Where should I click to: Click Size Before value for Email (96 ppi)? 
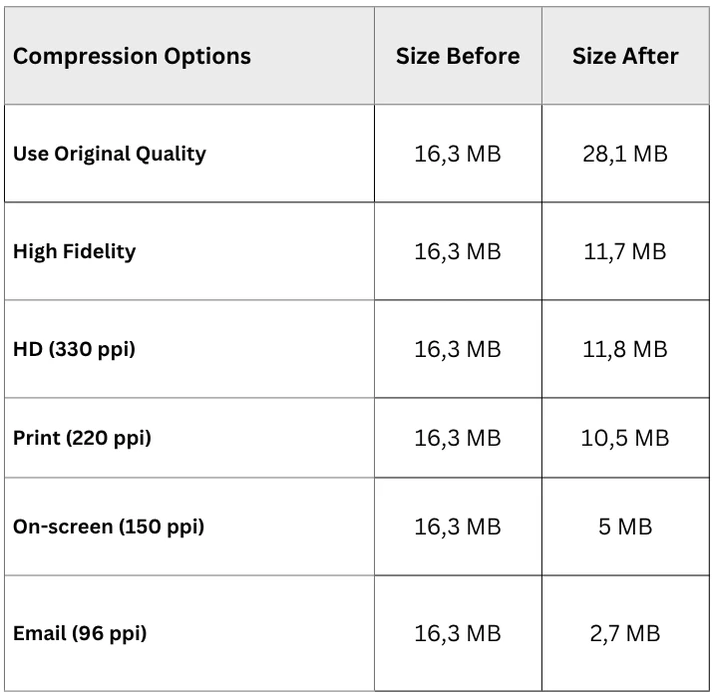coord(458,633)
